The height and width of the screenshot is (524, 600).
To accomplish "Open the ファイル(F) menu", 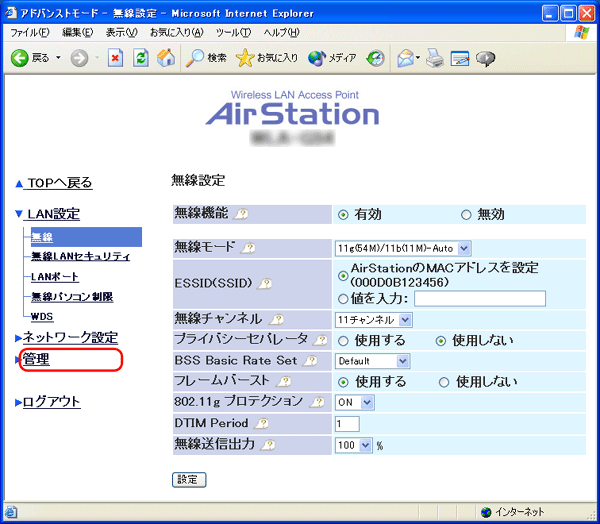I will tap(30, 33).
